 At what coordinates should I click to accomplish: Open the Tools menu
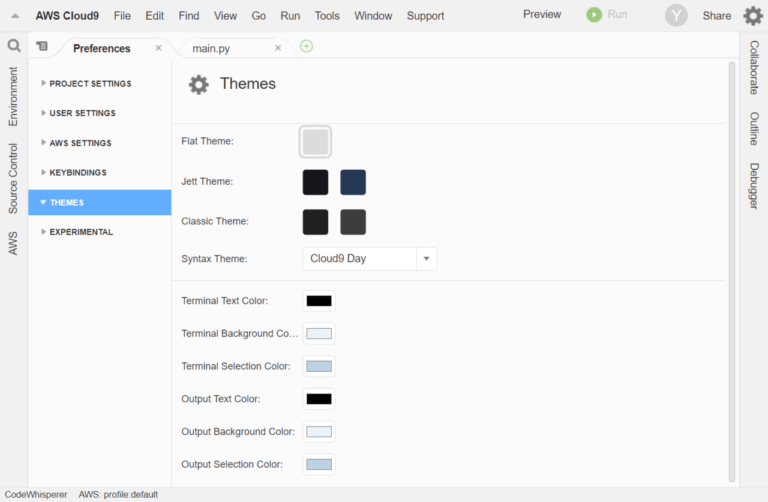click(327, 16)
